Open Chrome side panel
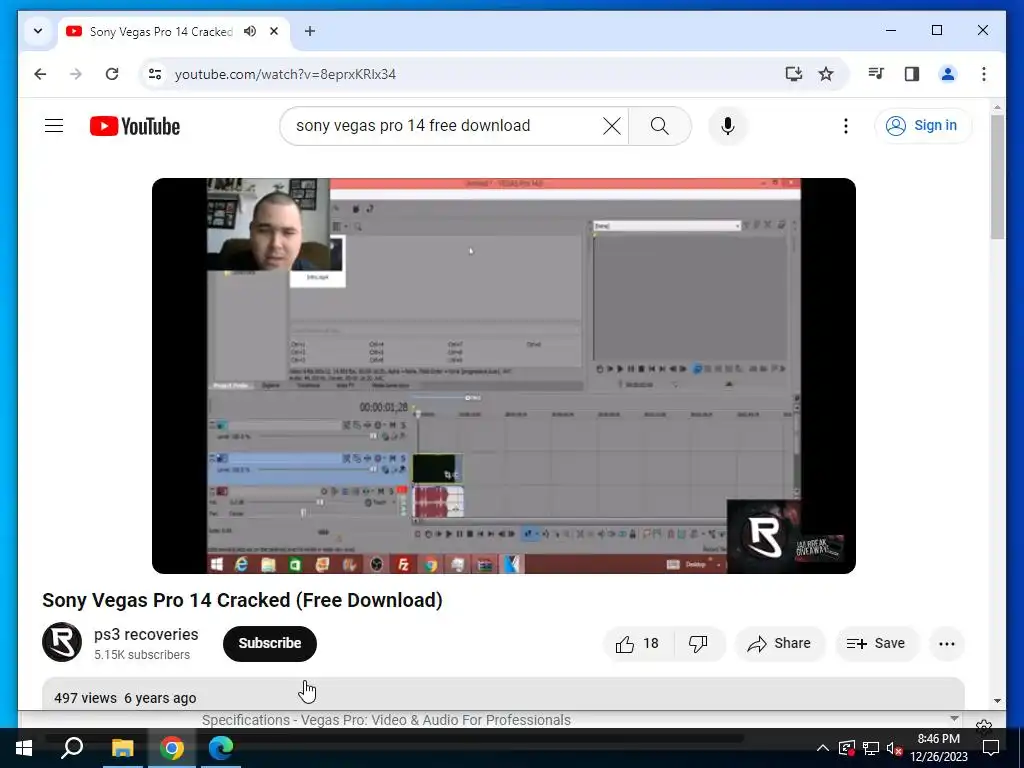Viewport: 1024px width, 768px height. click(912, 74)
